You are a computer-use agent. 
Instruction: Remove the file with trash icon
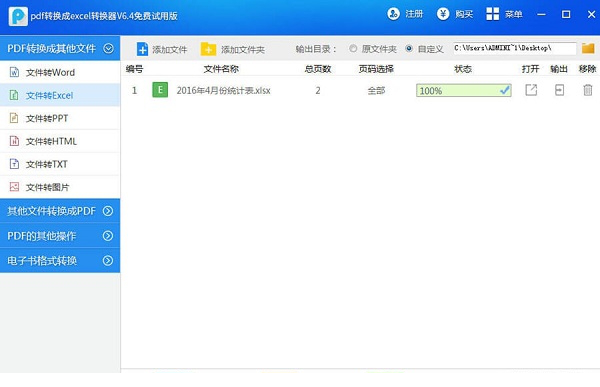[588, 90]
